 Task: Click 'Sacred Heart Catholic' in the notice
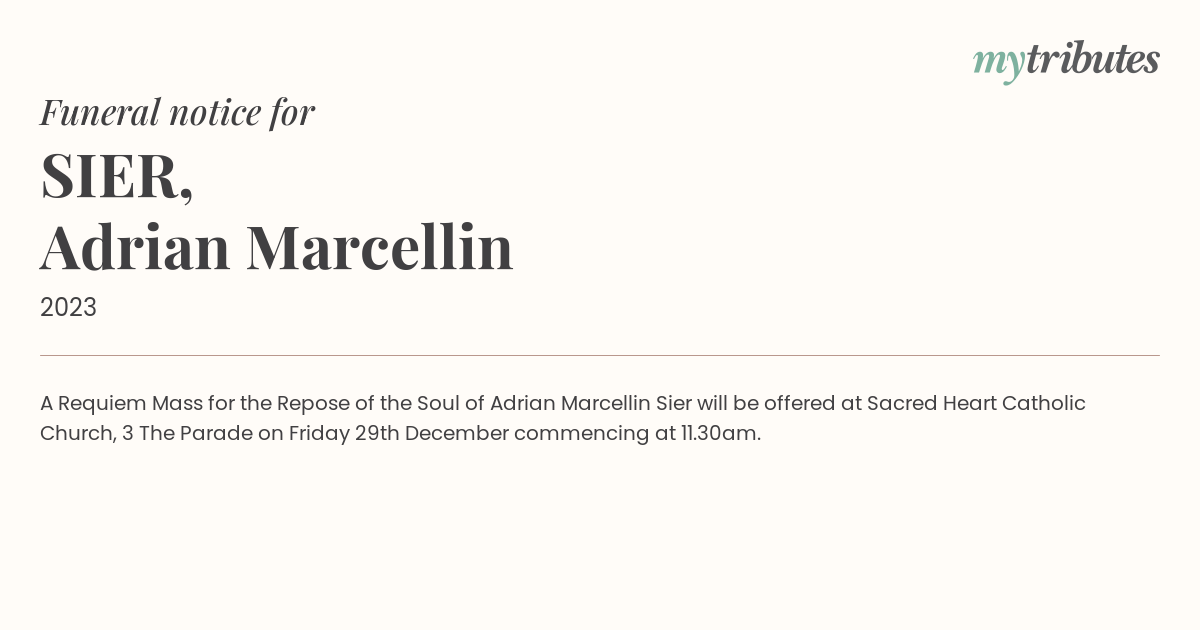(x=976, y=403)
